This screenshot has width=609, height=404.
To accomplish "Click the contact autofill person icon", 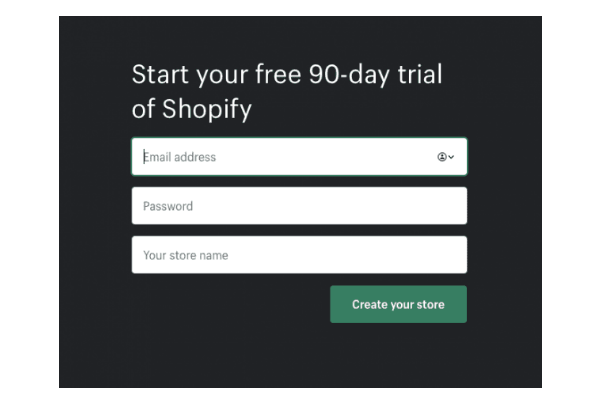I will 441,157.
